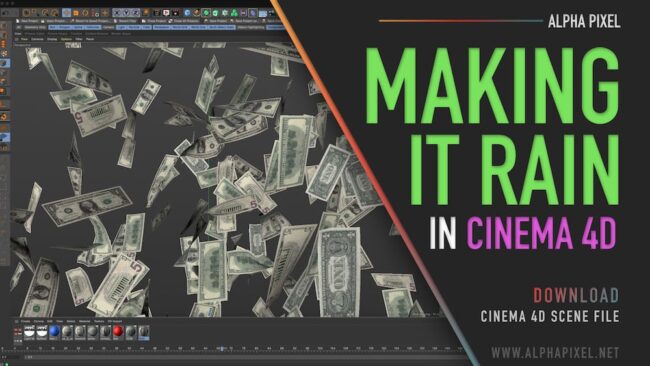Image resolution: width=650 pixels, height=366 pixels.
Task: Open Material Manager Texture menu
Action: coord(99,321)
